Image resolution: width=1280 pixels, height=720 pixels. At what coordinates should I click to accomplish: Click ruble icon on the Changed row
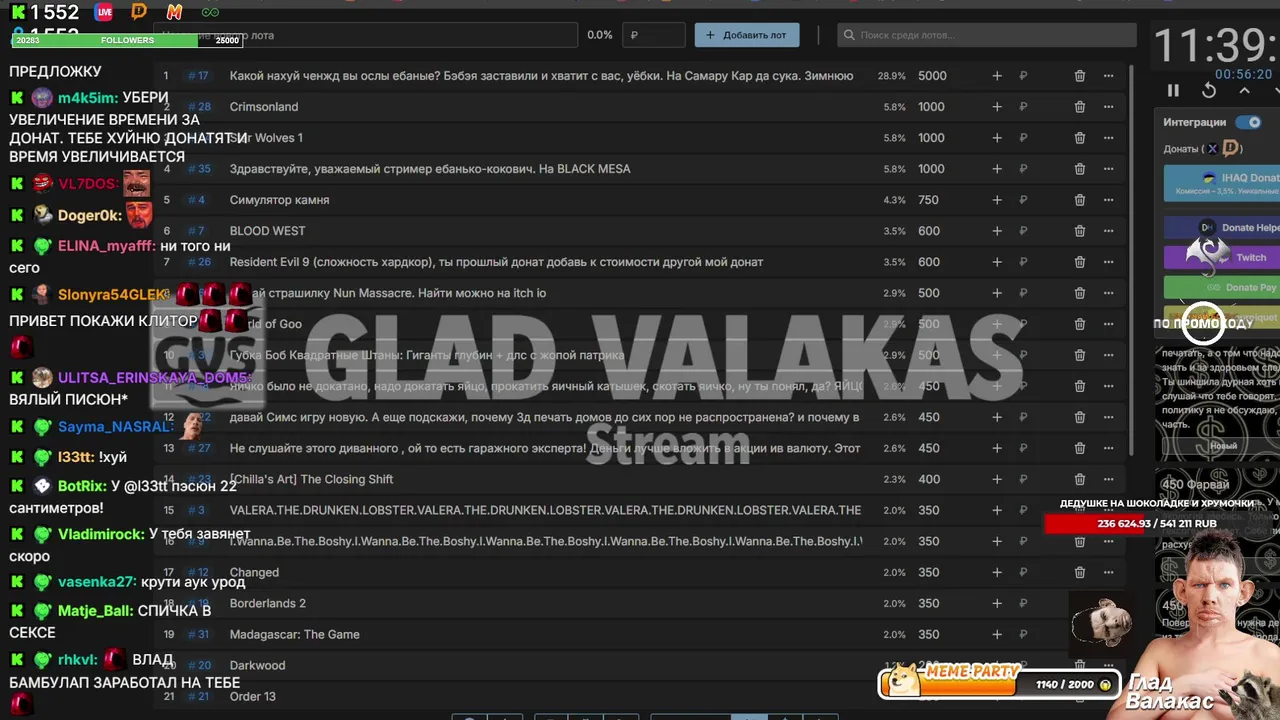[1023, 573]
